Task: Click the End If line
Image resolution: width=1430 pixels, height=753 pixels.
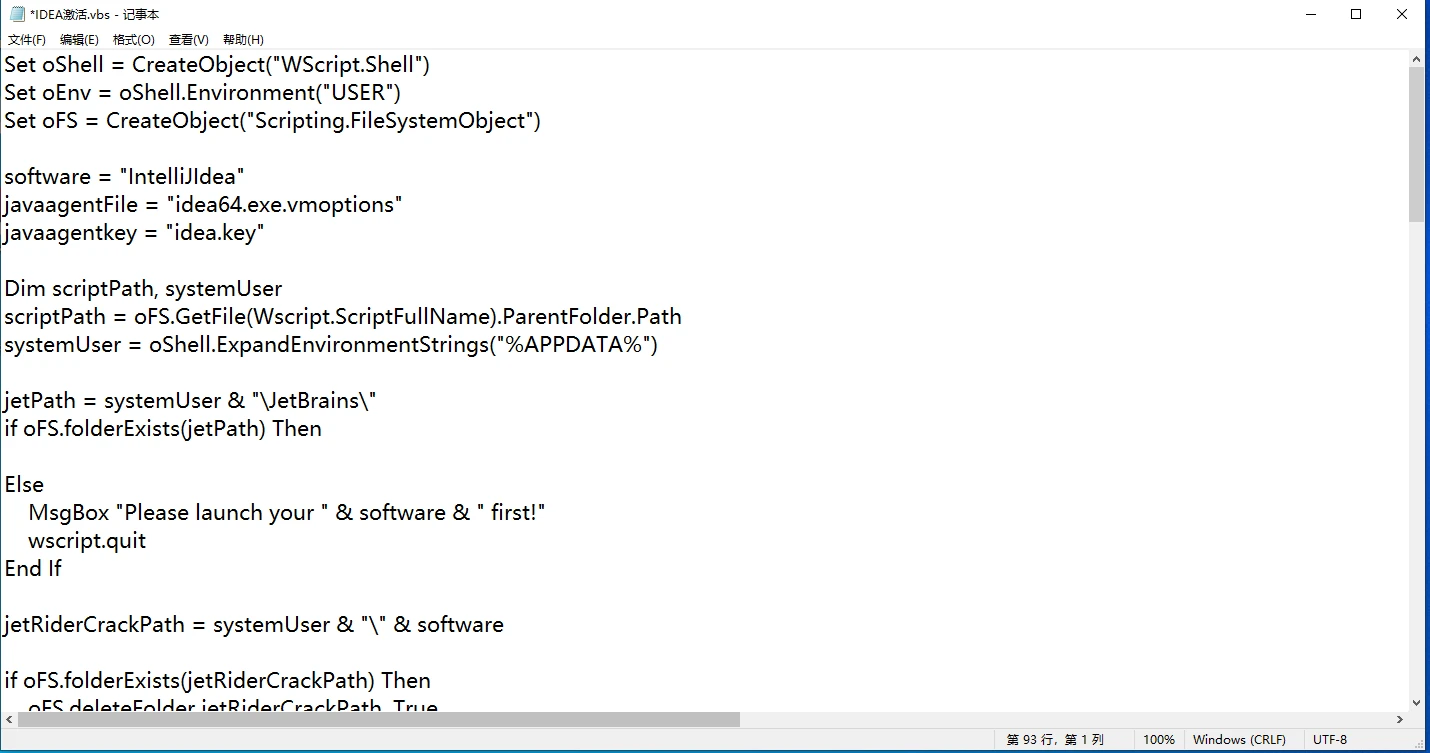Action: 33,569
